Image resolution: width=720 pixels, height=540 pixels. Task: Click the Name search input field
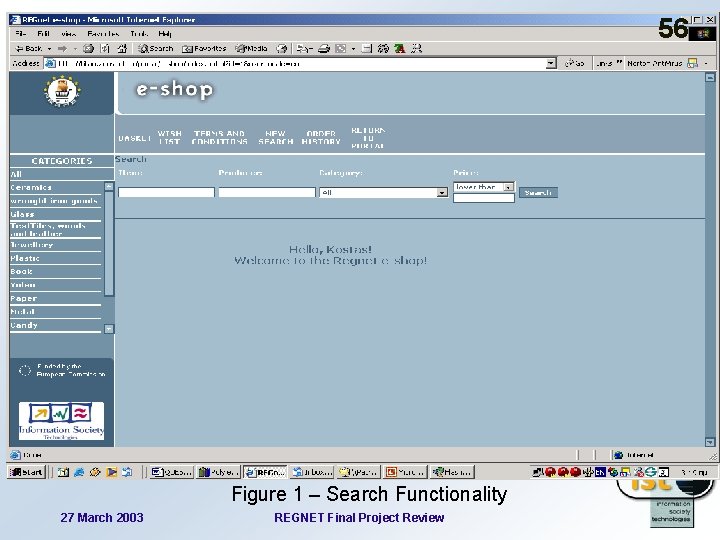click(166, 192)
